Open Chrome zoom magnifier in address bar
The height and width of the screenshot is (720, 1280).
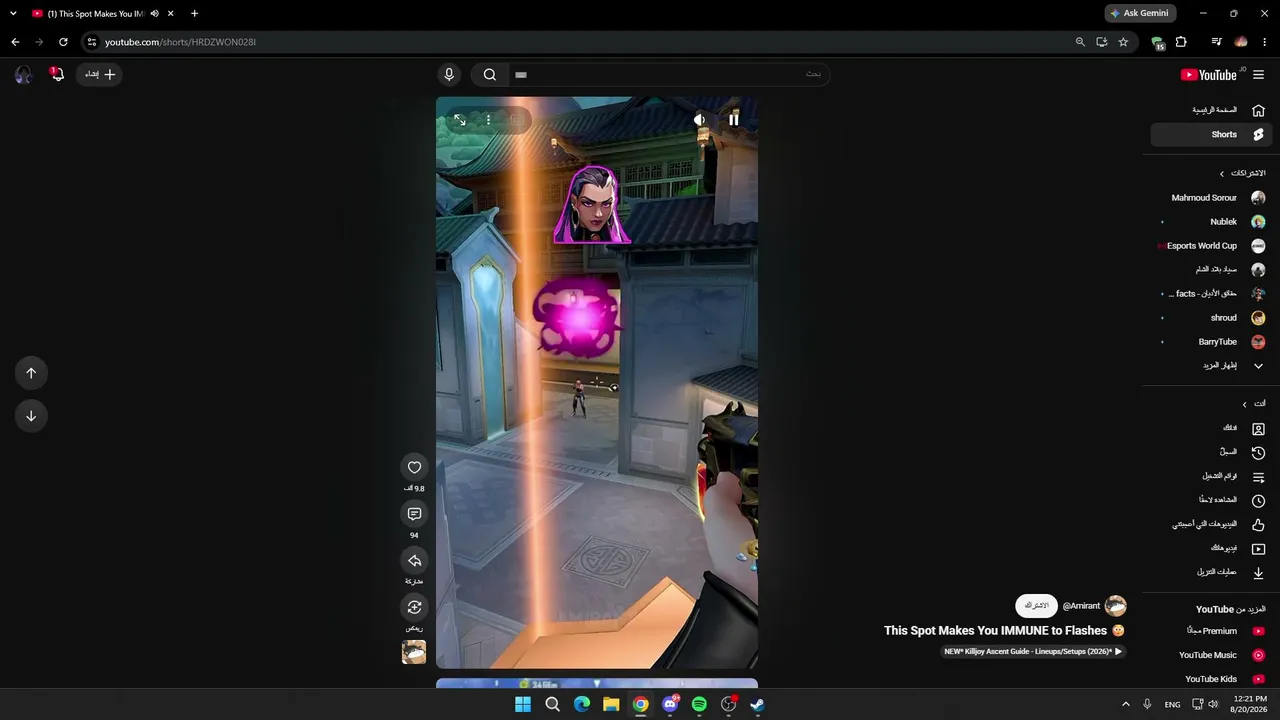pos(1080,42)
